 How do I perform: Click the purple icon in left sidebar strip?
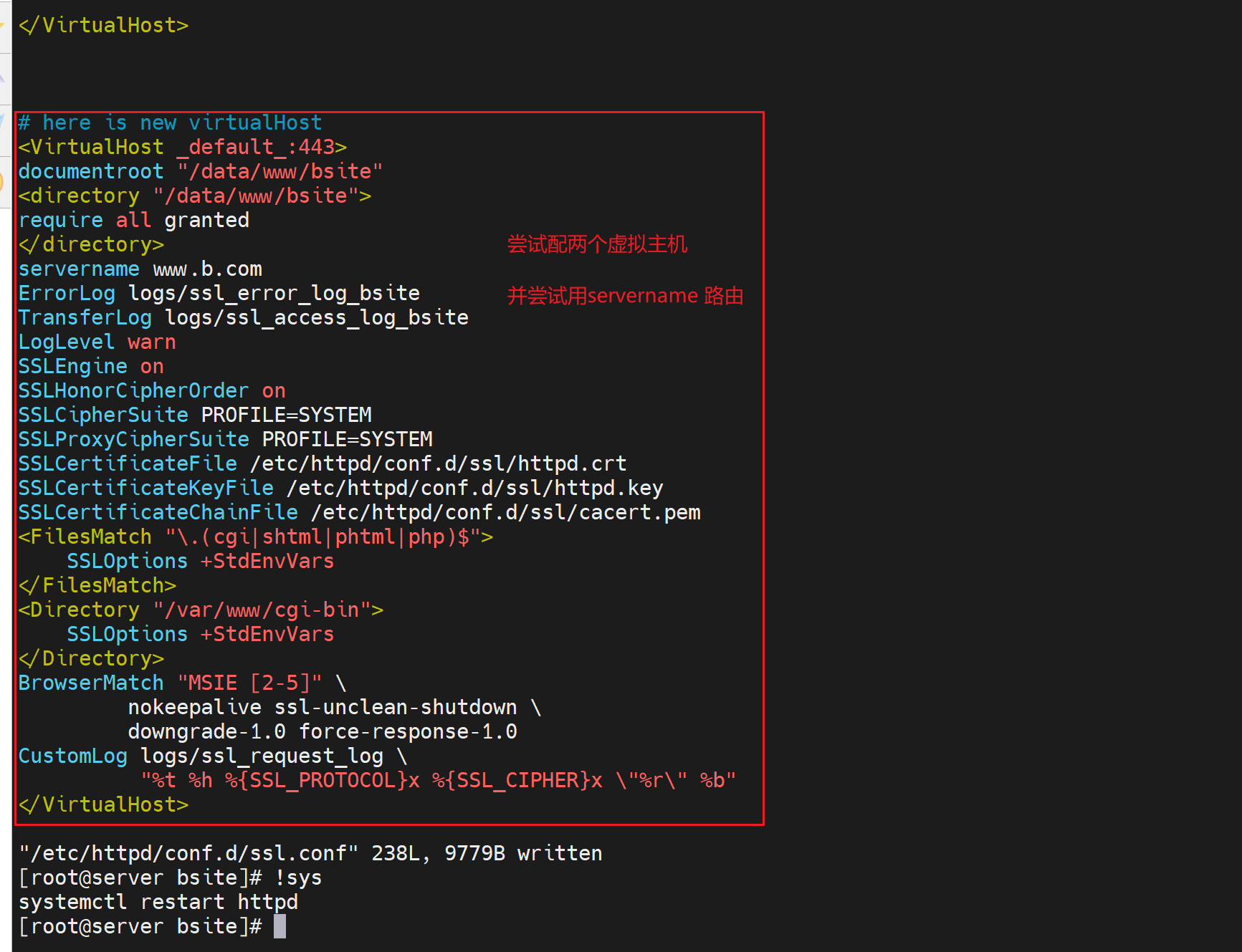[x=3, y=75]
